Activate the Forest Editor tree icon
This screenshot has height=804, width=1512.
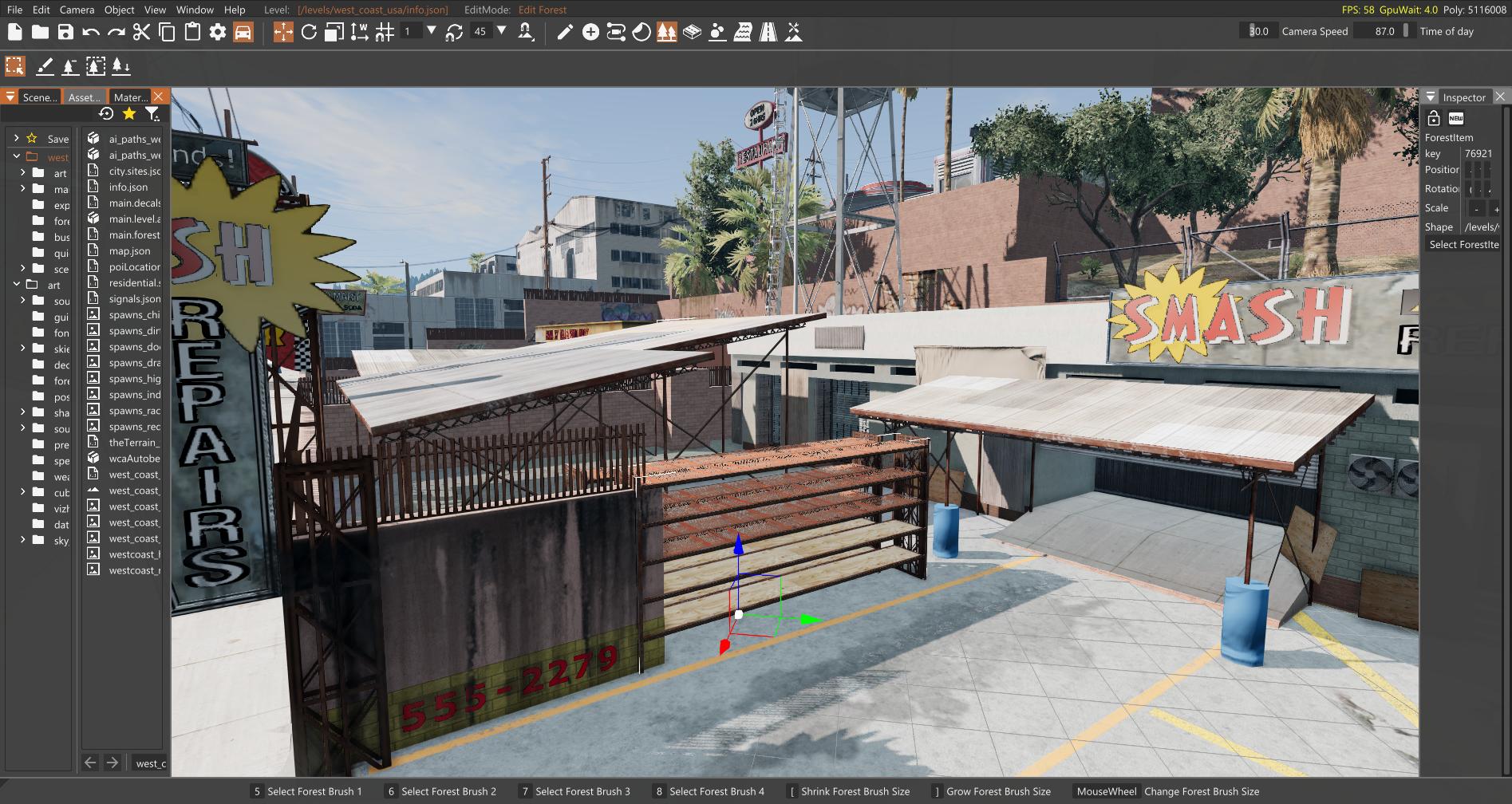click(x=666, y=32)
